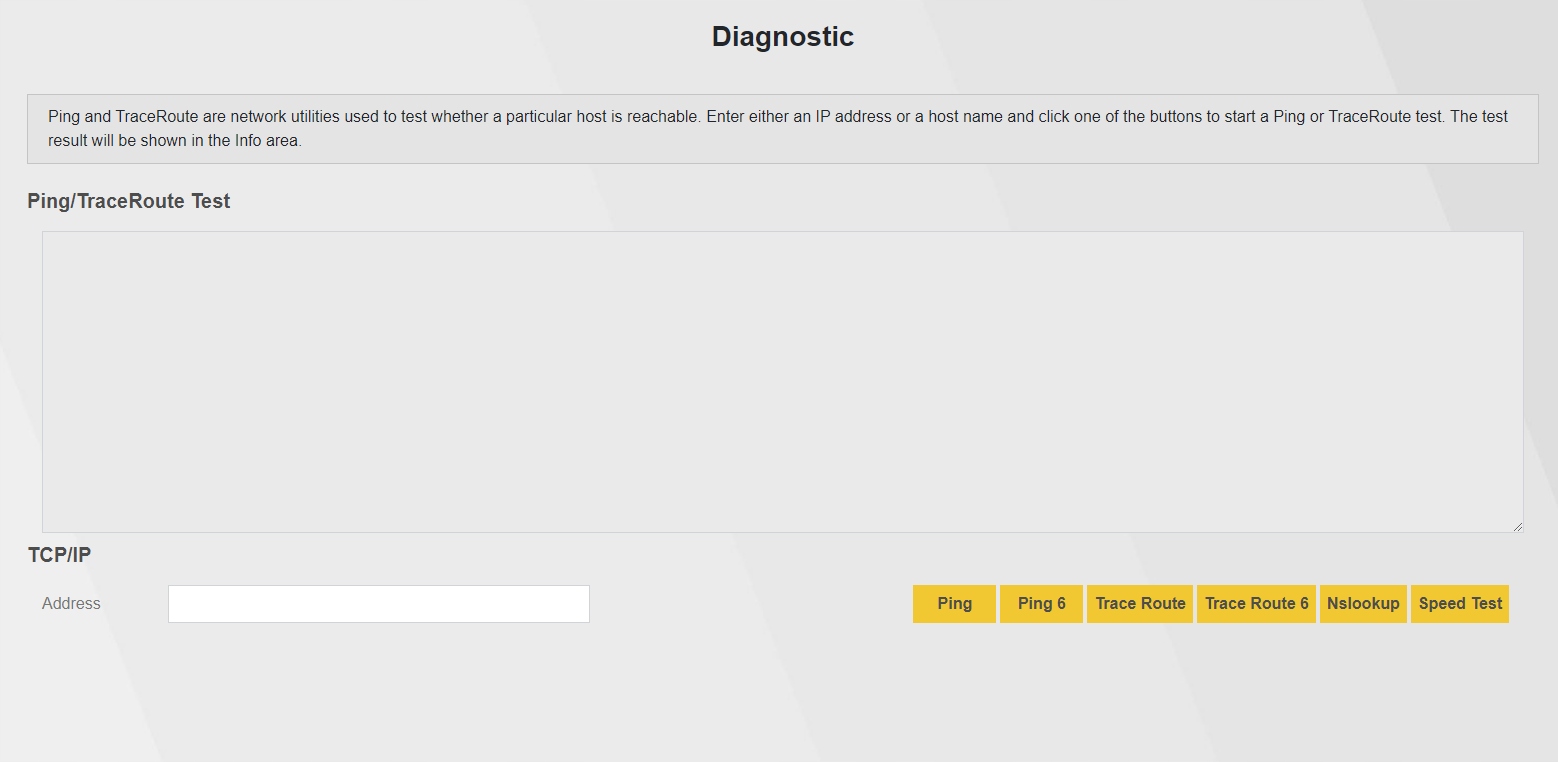Start an IPv6 test with Ping 6

point(1041,604)
